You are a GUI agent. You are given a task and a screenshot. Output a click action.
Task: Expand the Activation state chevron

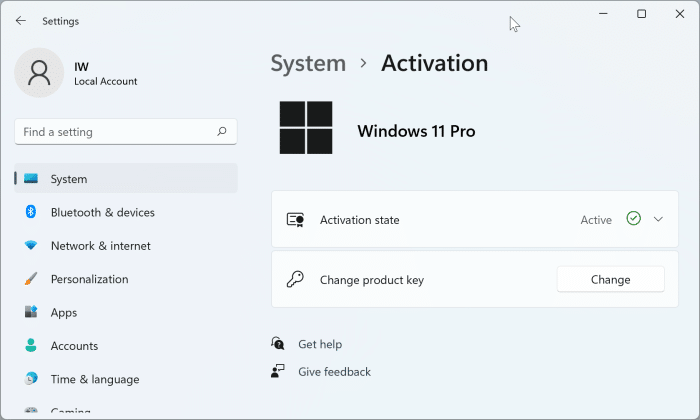point(658,219)
